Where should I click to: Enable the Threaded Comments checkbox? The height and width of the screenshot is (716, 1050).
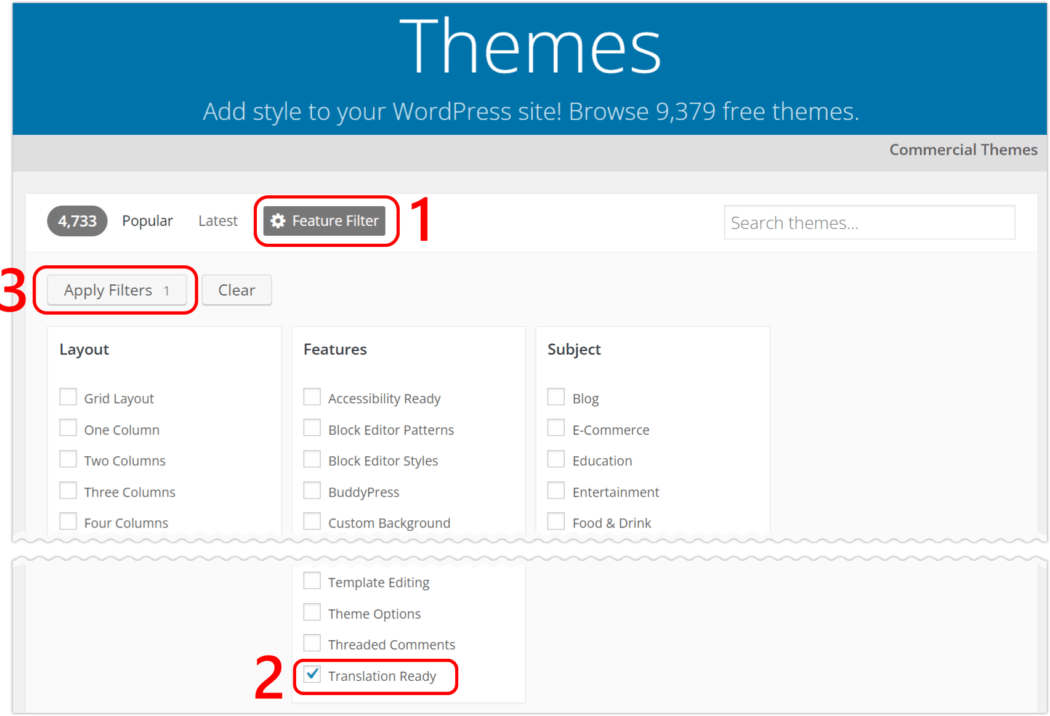[312, 643]
